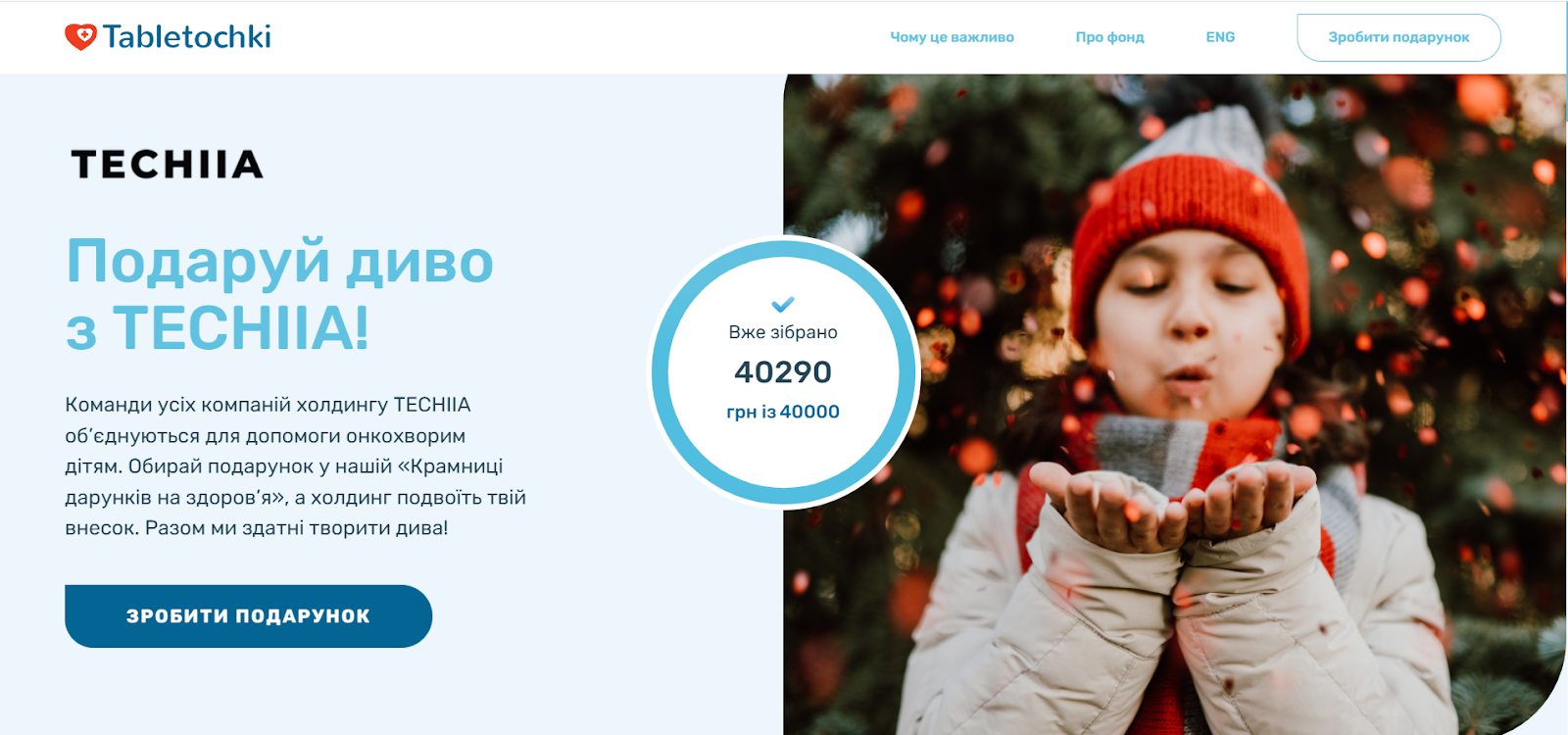Image resolution: width=1568 pixels, height=735 pixels.
Task: Open the 'Чому це важливо' menu item
Action: 952,37
